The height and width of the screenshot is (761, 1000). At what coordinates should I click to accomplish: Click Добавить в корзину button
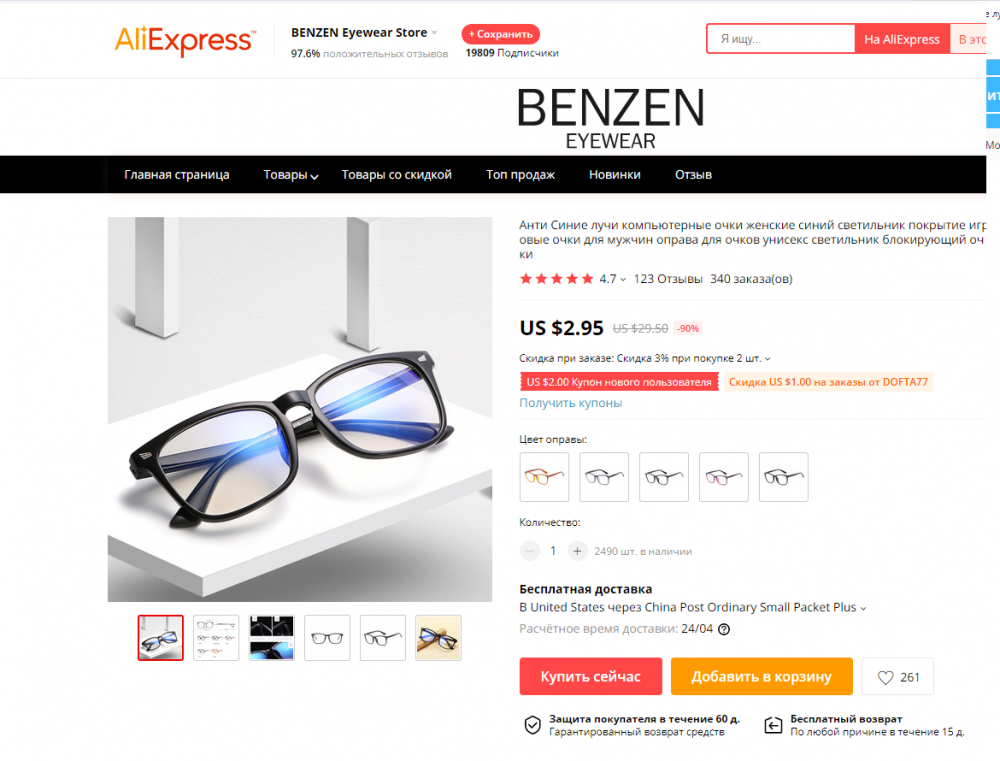(x=761, y=677)
